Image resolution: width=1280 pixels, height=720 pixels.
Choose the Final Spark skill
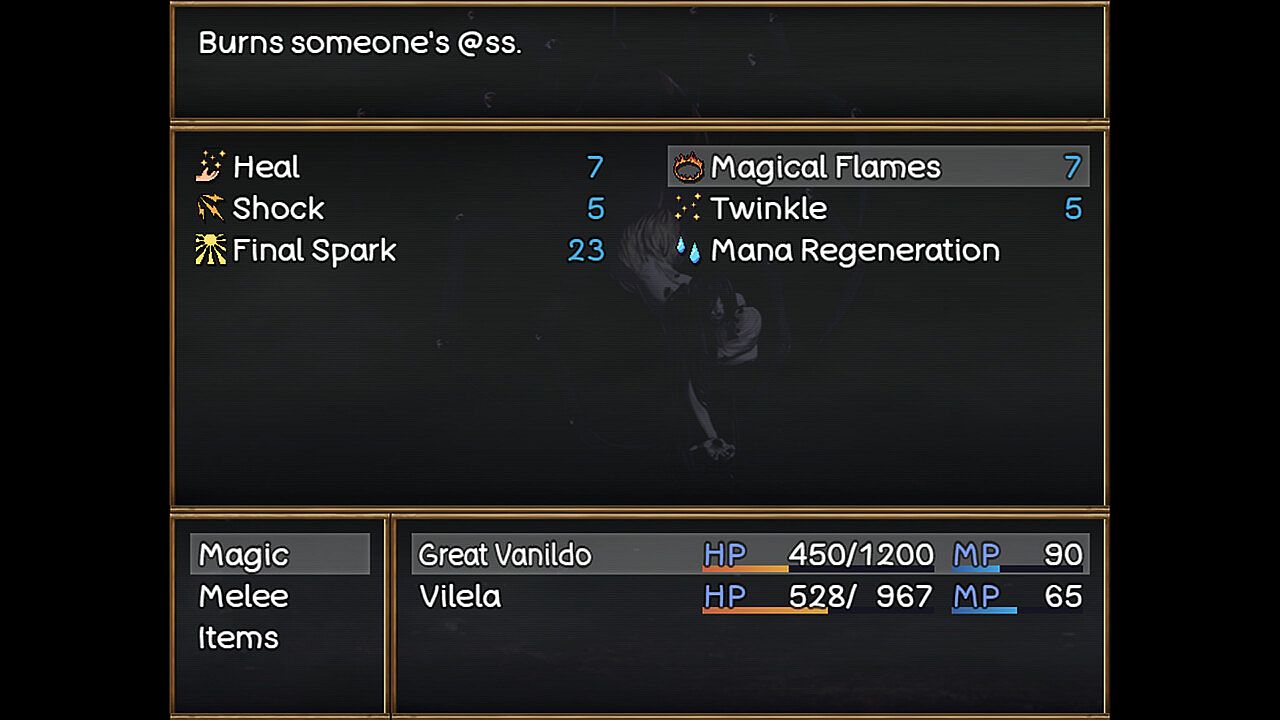pos(315,250)
